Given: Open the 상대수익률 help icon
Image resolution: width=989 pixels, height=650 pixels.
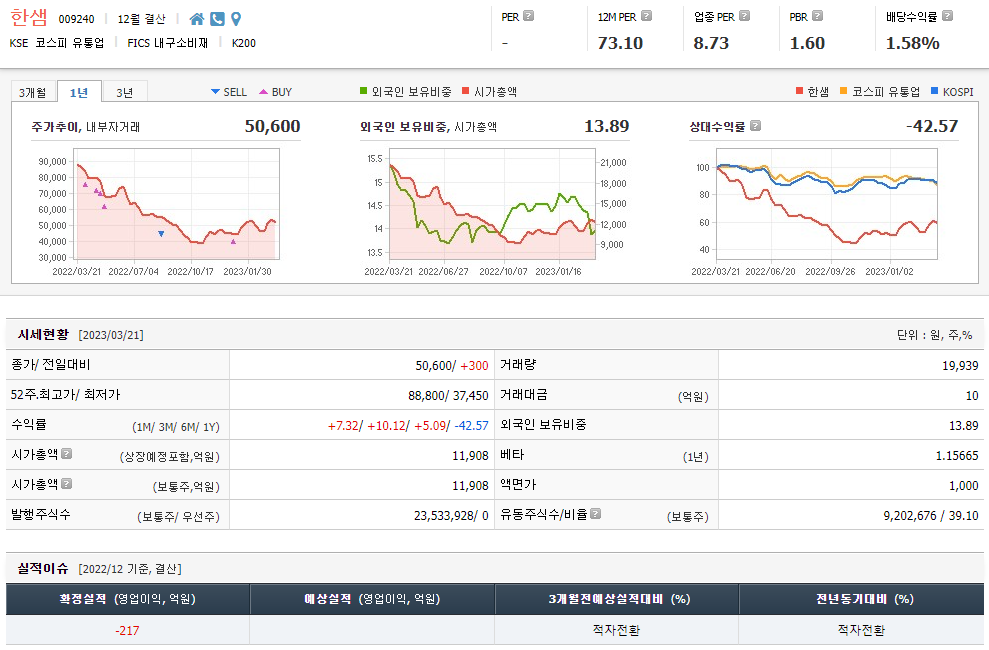Looking at the screenshot, I should (x=756, y=125).
